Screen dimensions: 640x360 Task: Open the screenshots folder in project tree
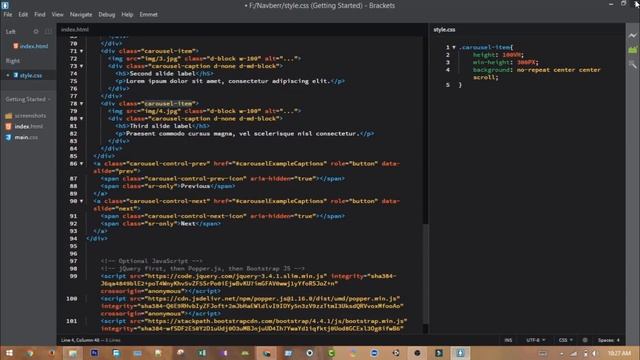pos(30,116)
